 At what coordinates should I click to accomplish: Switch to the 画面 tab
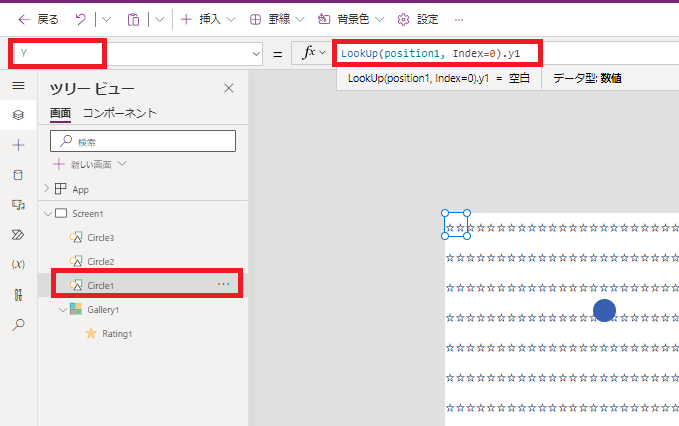coord(60,113)
